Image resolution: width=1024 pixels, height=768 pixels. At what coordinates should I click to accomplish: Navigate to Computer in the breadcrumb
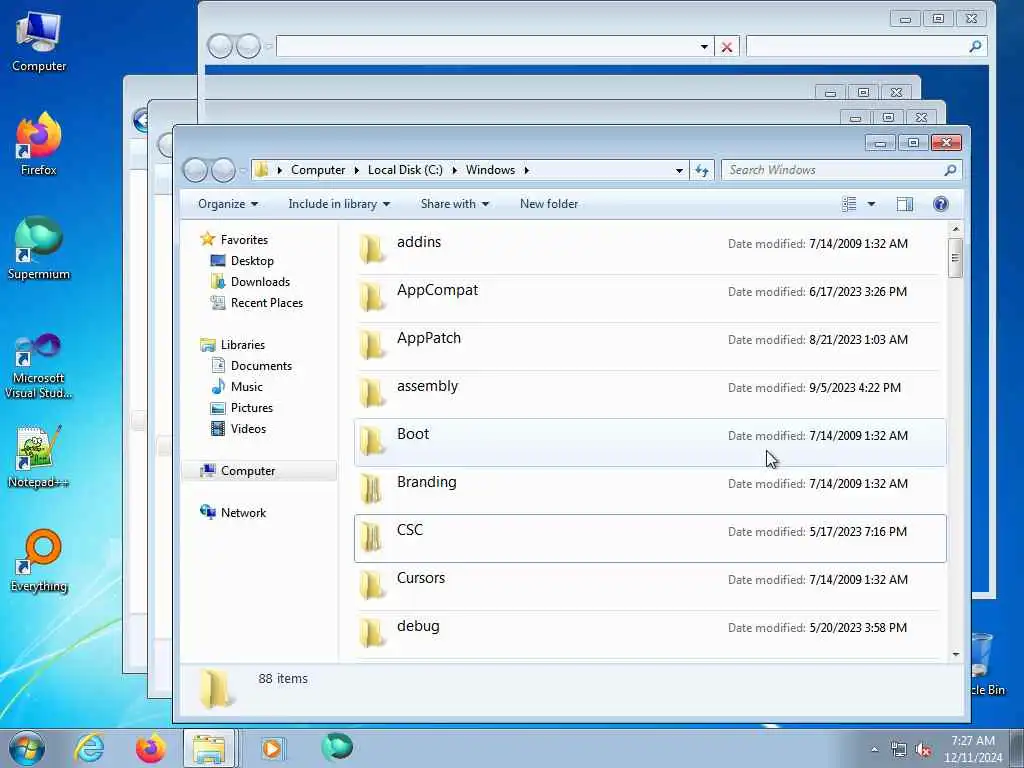(x=318, y=170)
